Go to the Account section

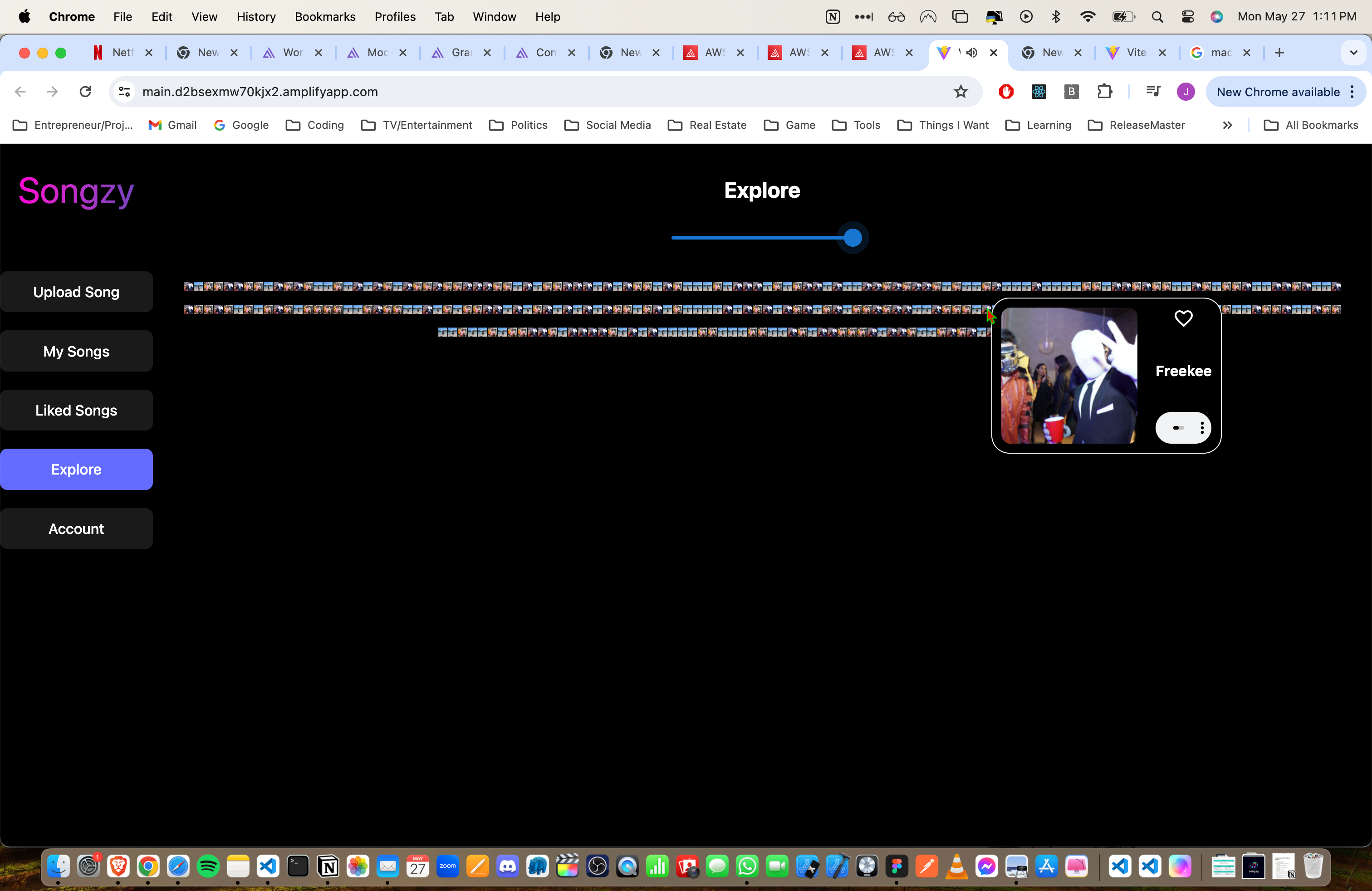click(x=76, y=528)
